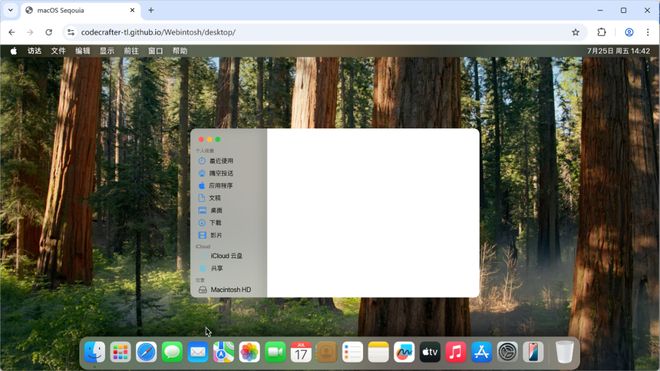Open System Settings gear icon

[507, 352]
